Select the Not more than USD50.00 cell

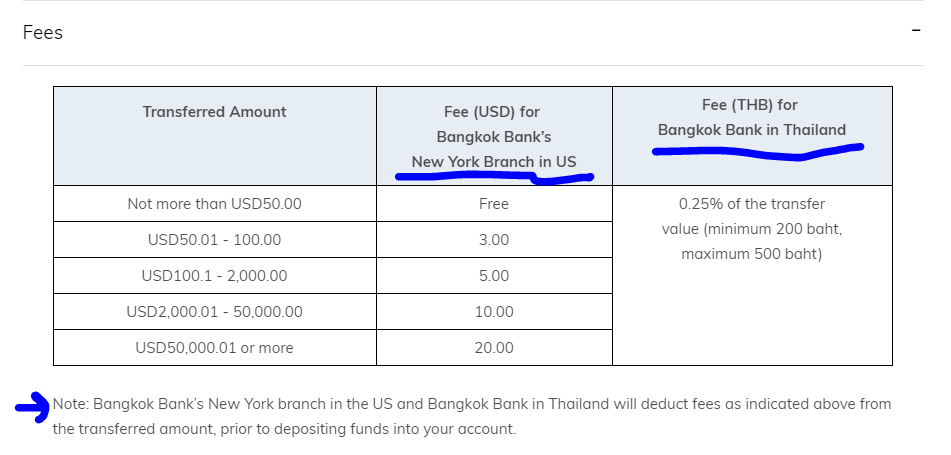215,204
